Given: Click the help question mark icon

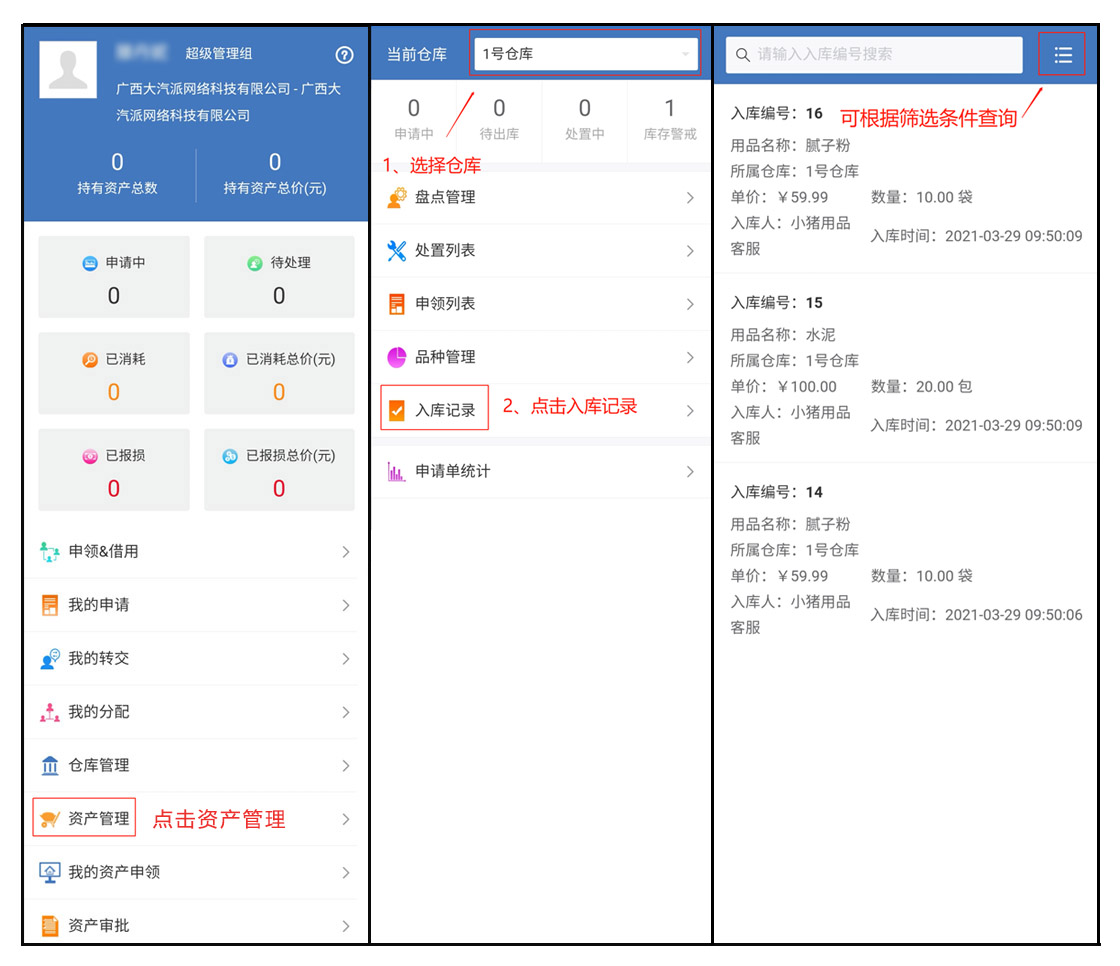Looking at the screenshot, I should click(344, 54).
